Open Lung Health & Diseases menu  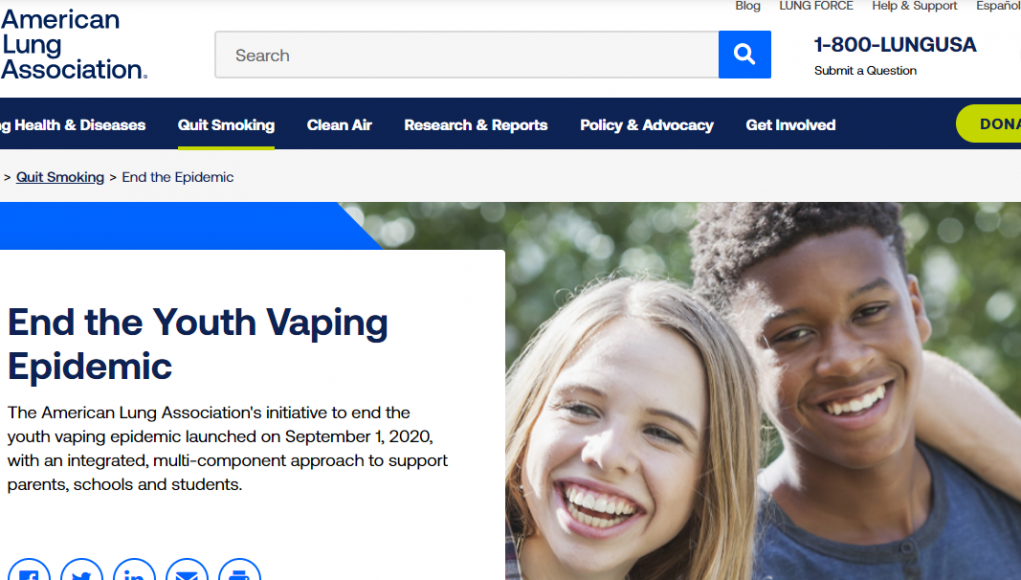(75, 125)
